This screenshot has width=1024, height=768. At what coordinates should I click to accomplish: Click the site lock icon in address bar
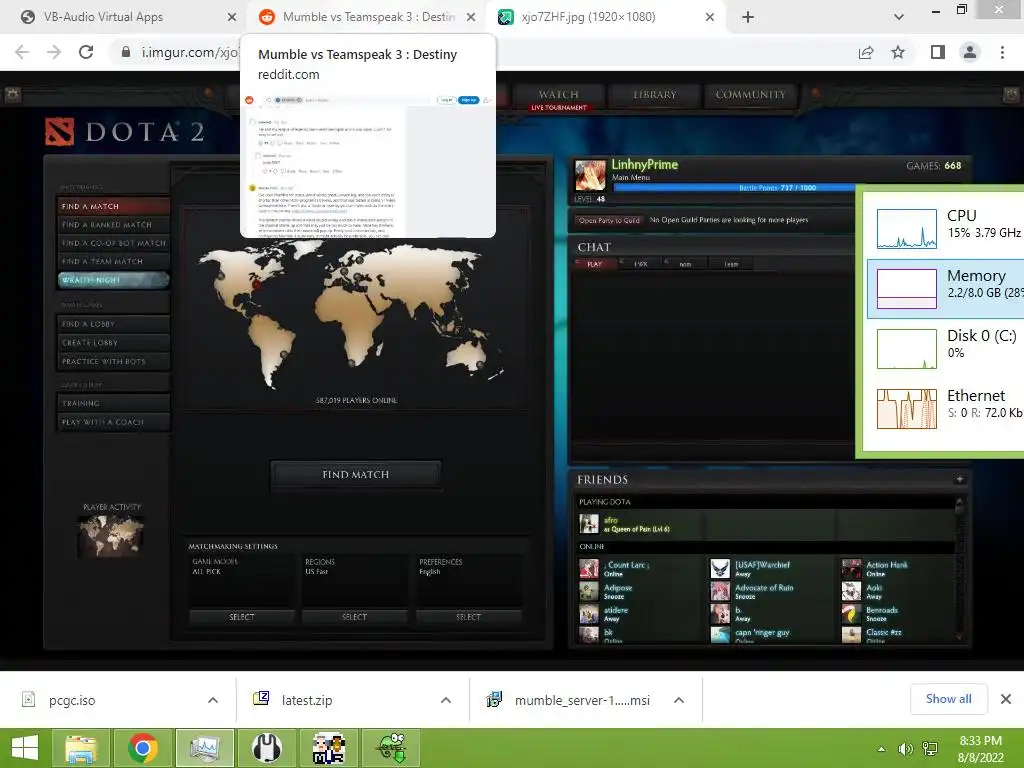coord(126,52)
